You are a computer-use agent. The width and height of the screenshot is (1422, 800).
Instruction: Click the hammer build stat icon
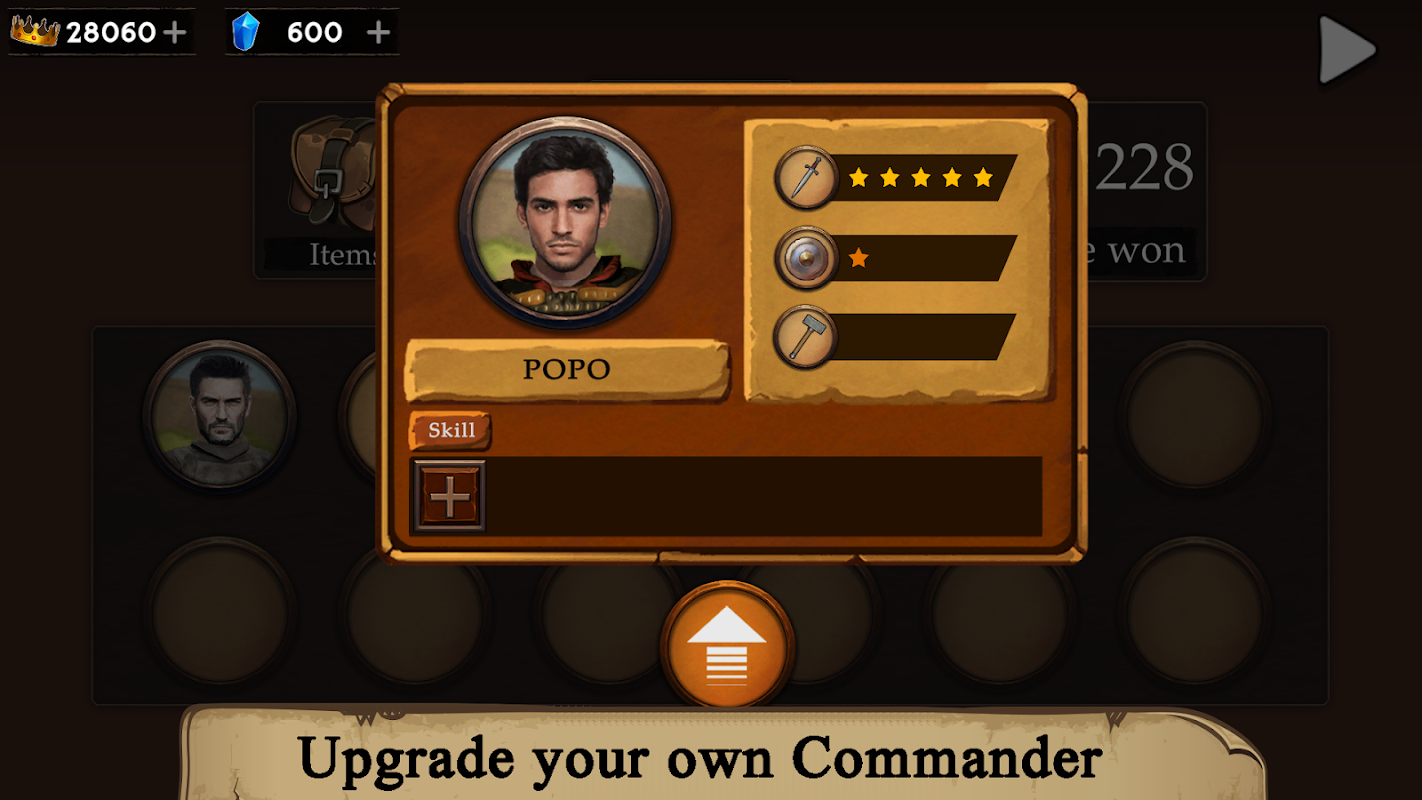coord(806,337)
